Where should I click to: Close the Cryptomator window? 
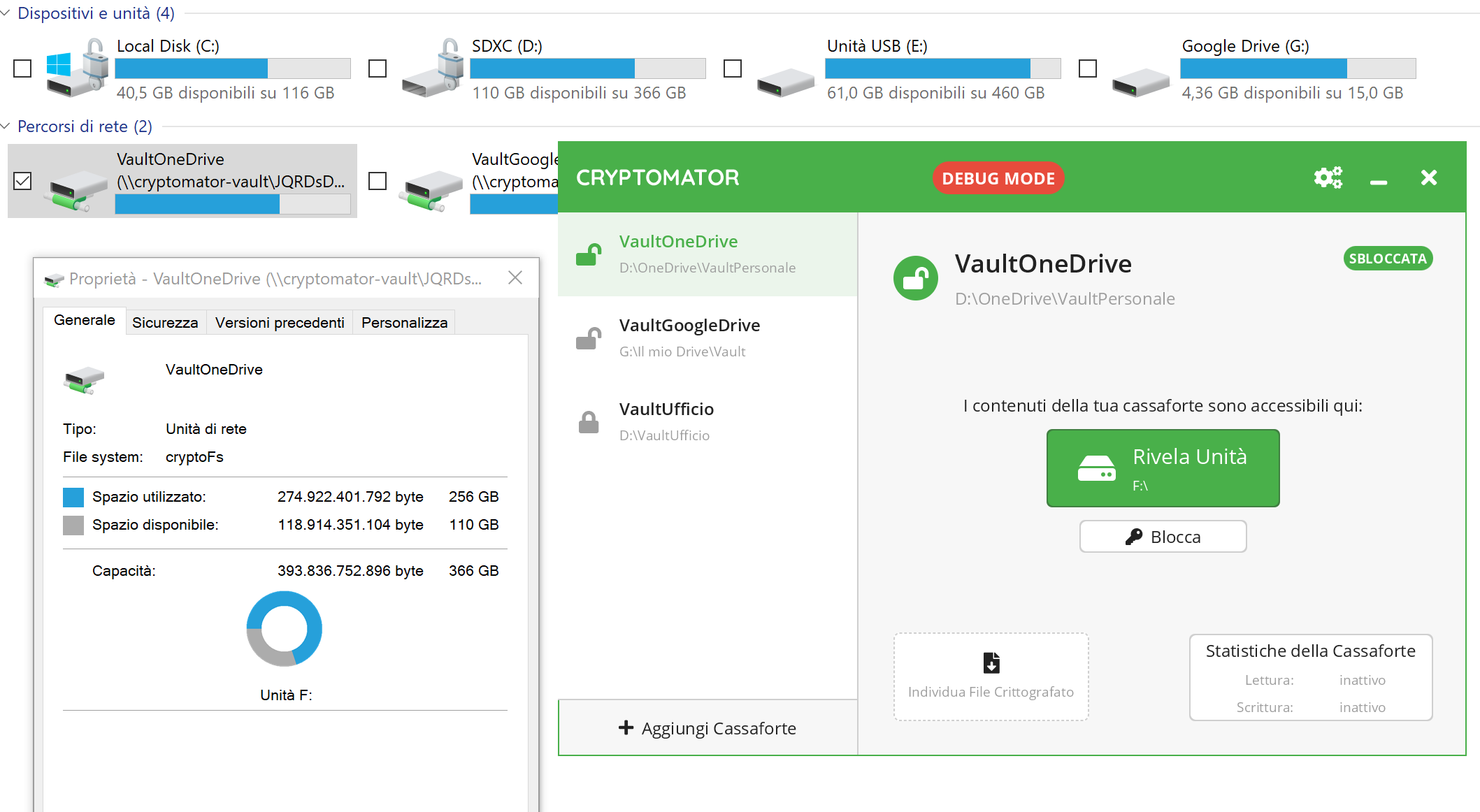(1428, 177)
